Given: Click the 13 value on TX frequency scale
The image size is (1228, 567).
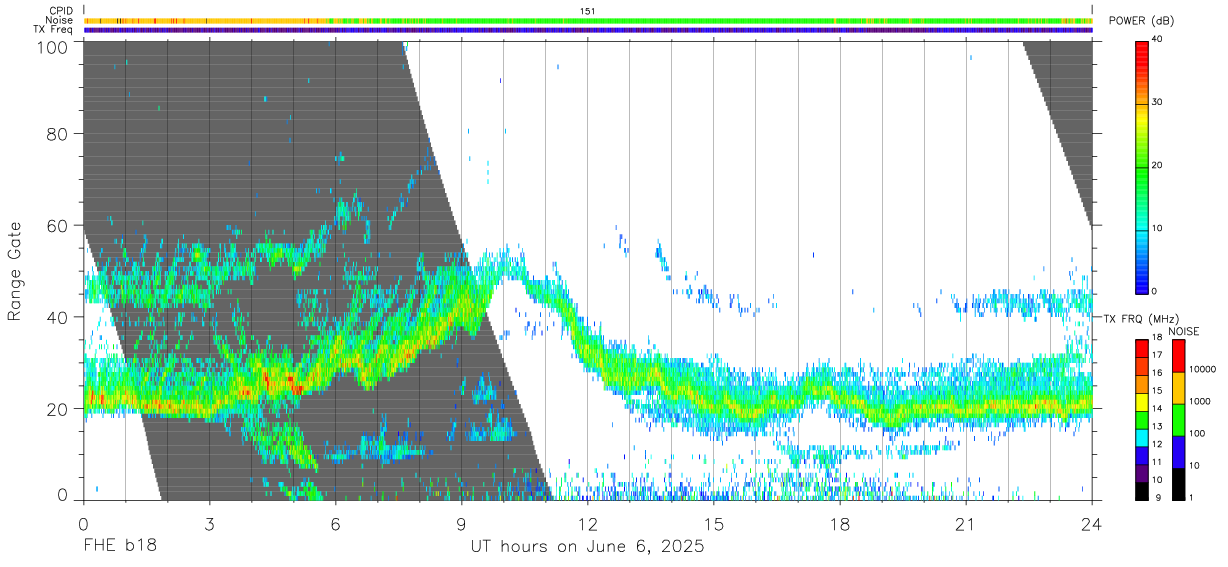Looking at the screenshot, I should [1157, 426].
